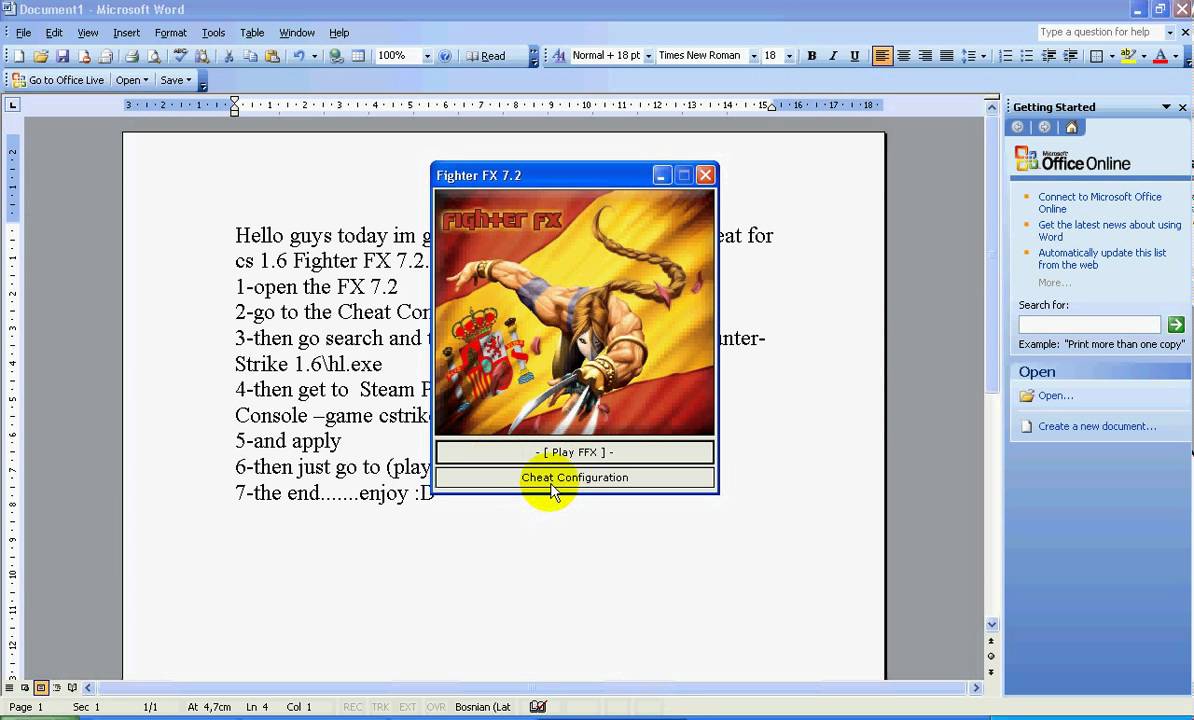Open the Tools menu
This screenshot has width=1194, height=720.
(x=213, y=33)
